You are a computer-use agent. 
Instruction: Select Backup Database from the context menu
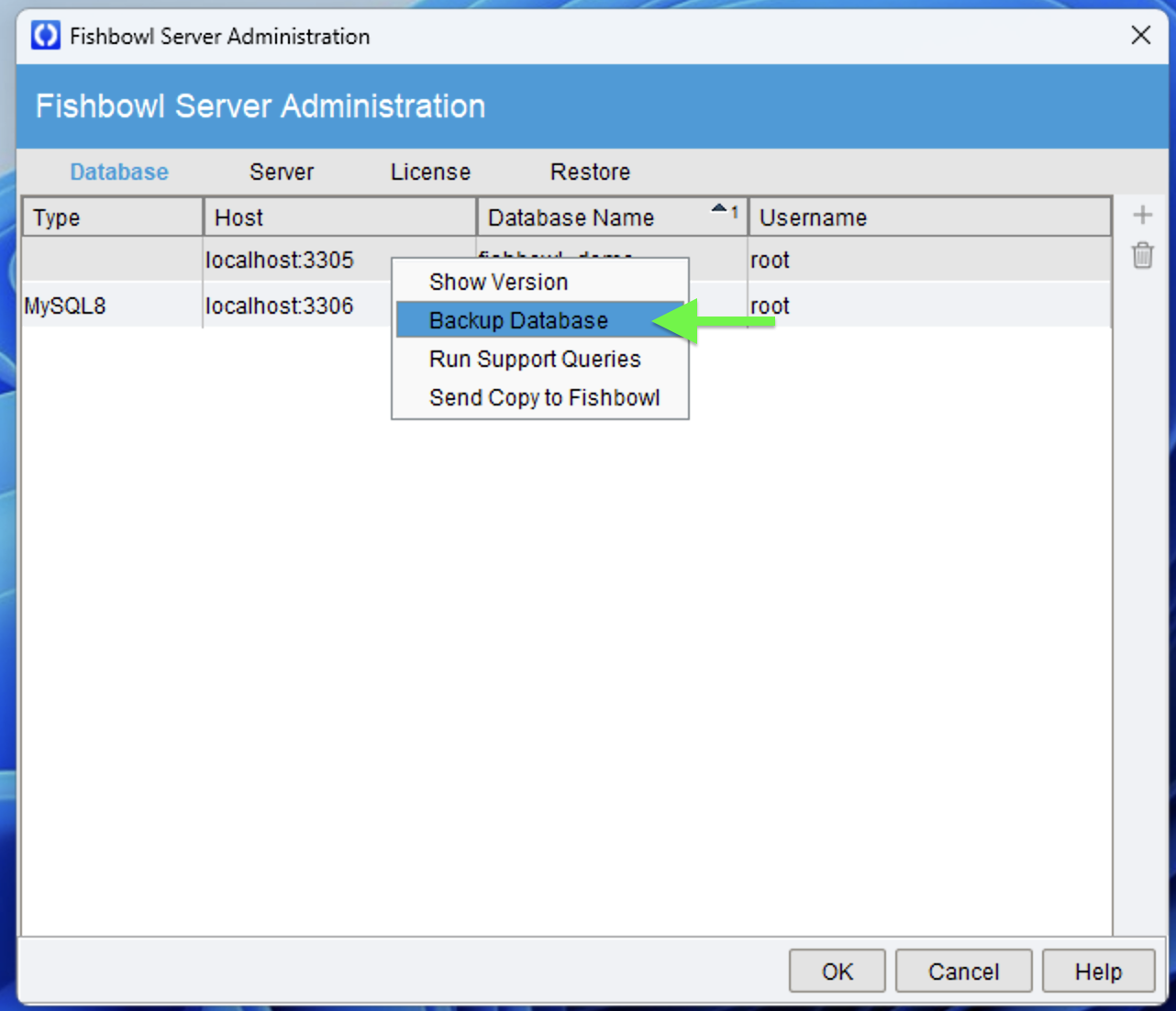517,320
